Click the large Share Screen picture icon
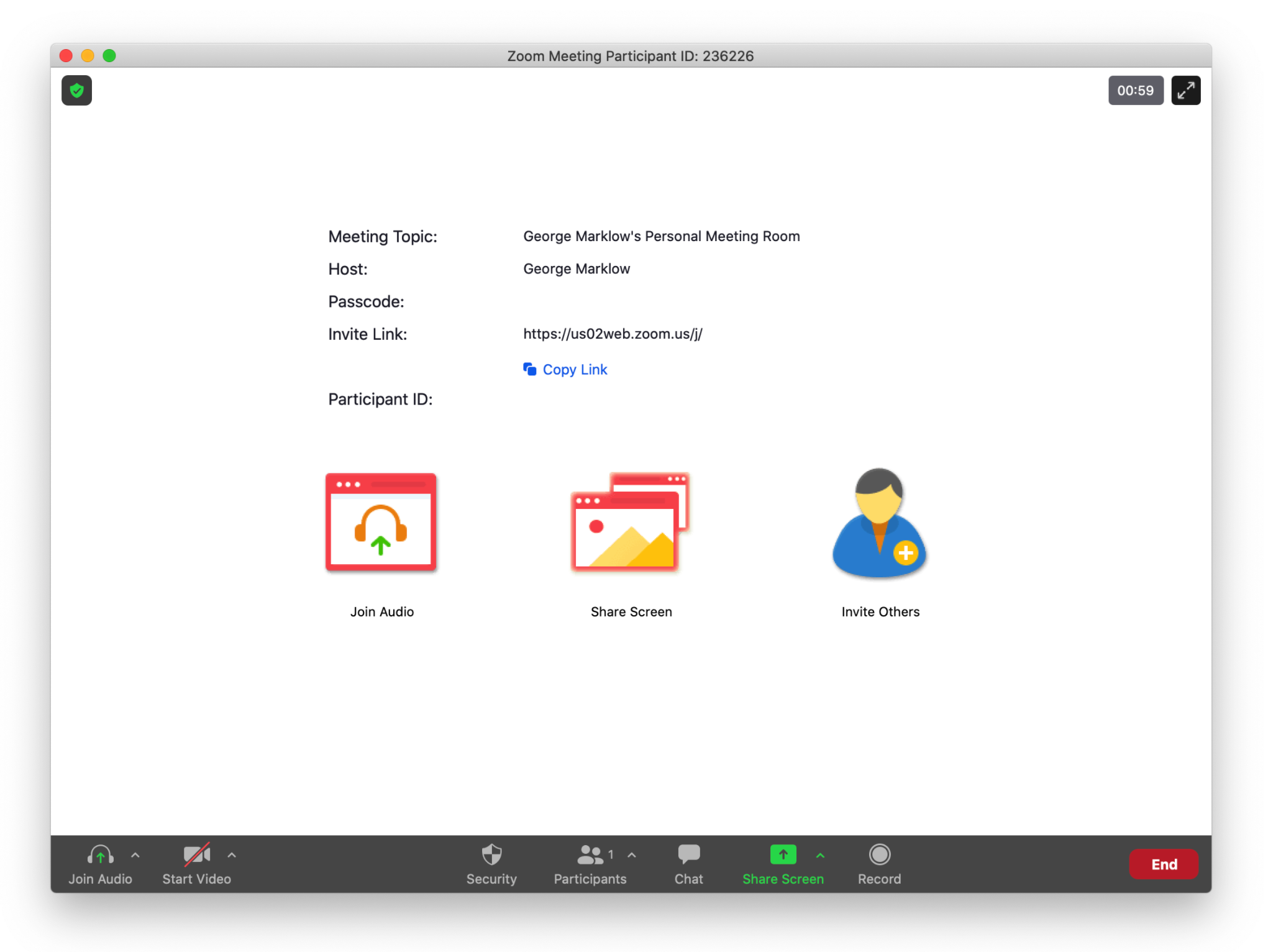Viewport: 1286px width, 952px height. (630, 522)
